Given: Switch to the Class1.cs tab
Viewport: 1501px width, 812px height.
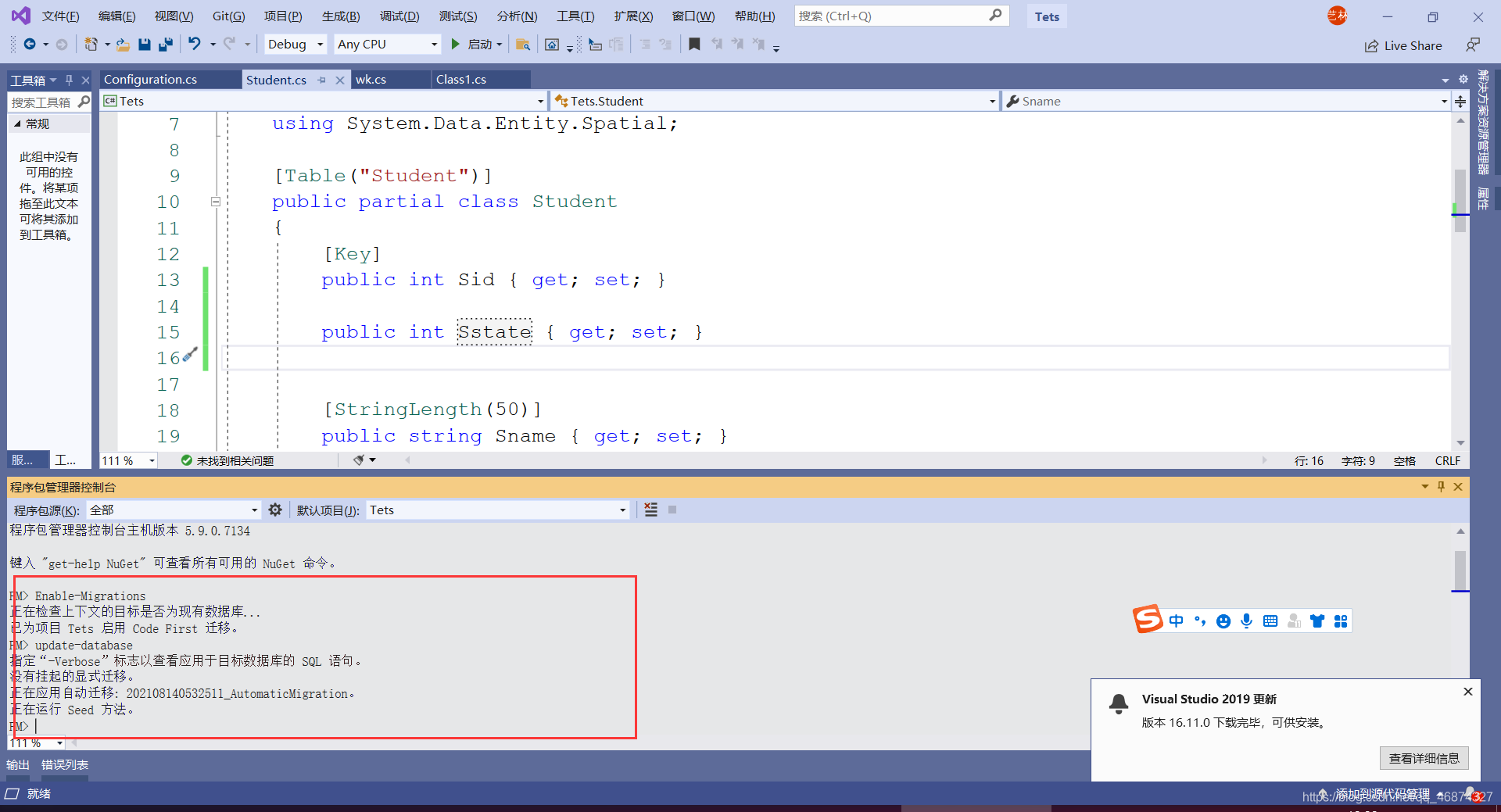Looking at the screenshot, I should point(460,80).
